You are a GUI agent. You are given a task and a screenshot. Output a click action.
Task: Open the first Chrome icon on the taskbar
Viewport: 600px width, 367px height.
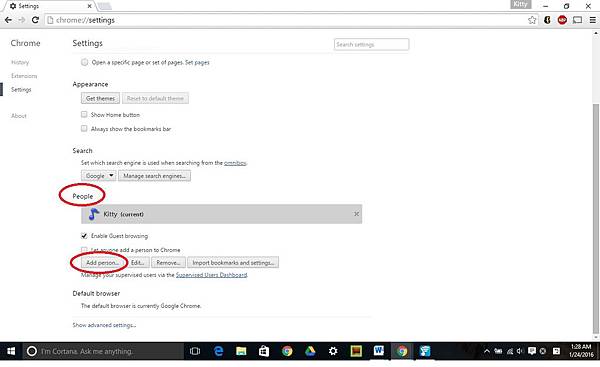(x=287, y=351)
